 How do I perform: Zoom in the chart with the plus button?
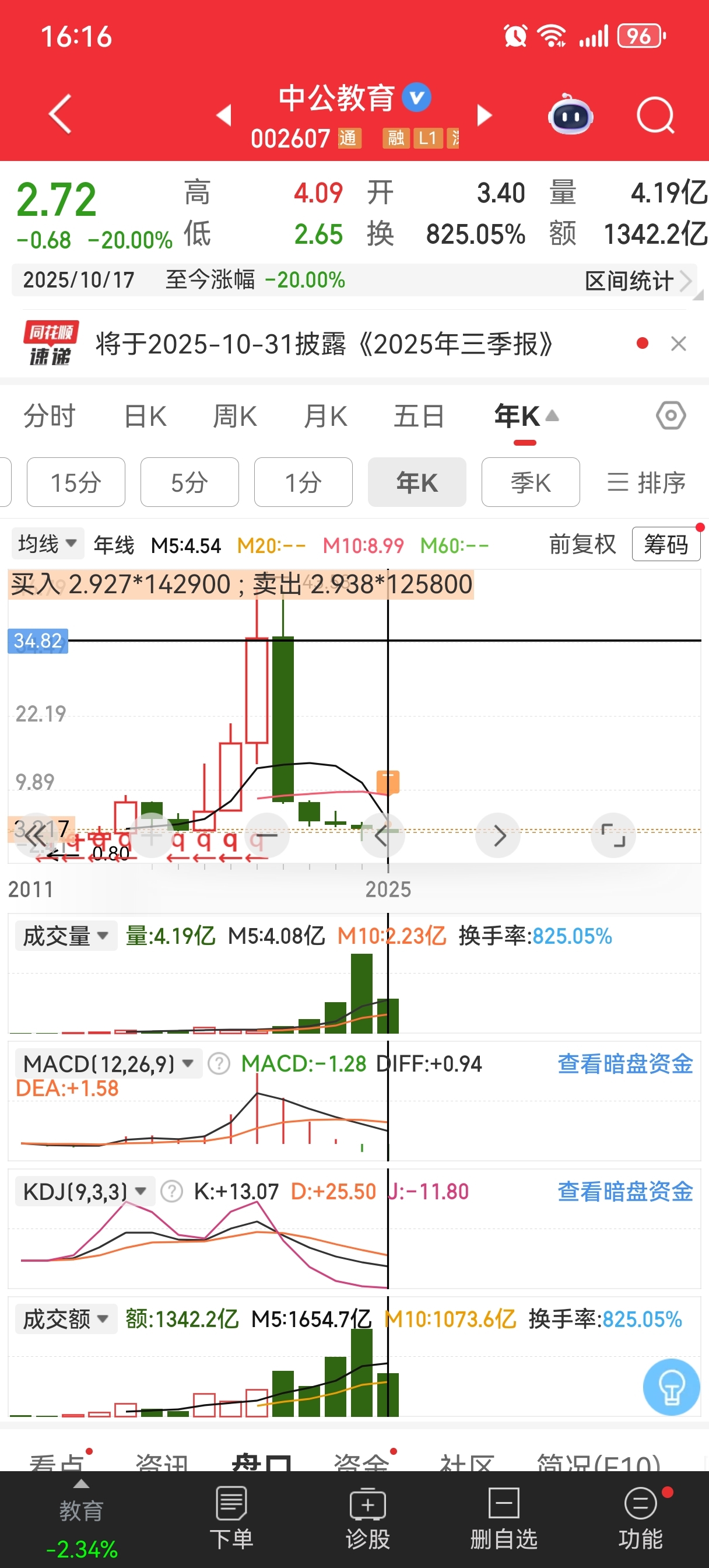(152, 835)
